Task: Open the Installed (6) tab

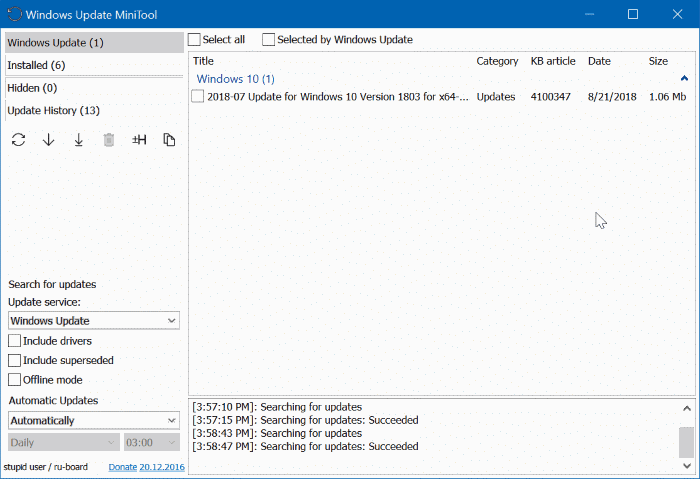Action: [x=94, y=65]
